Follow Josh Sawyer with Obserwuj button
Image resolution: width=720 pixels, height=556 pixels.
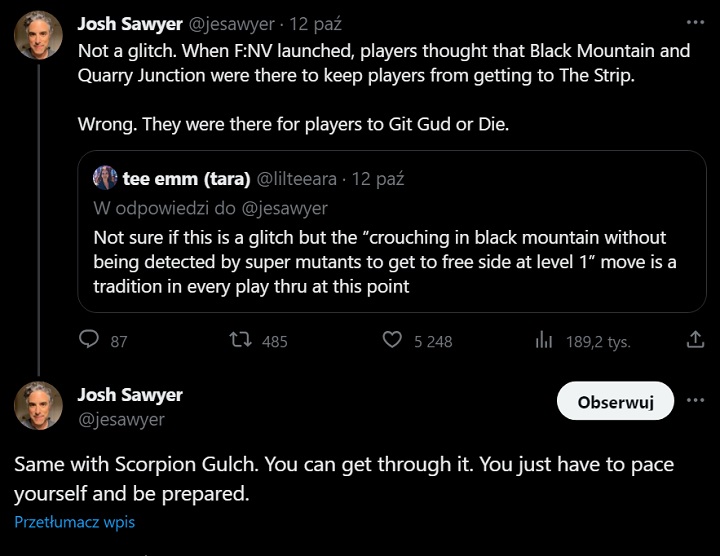615,402
